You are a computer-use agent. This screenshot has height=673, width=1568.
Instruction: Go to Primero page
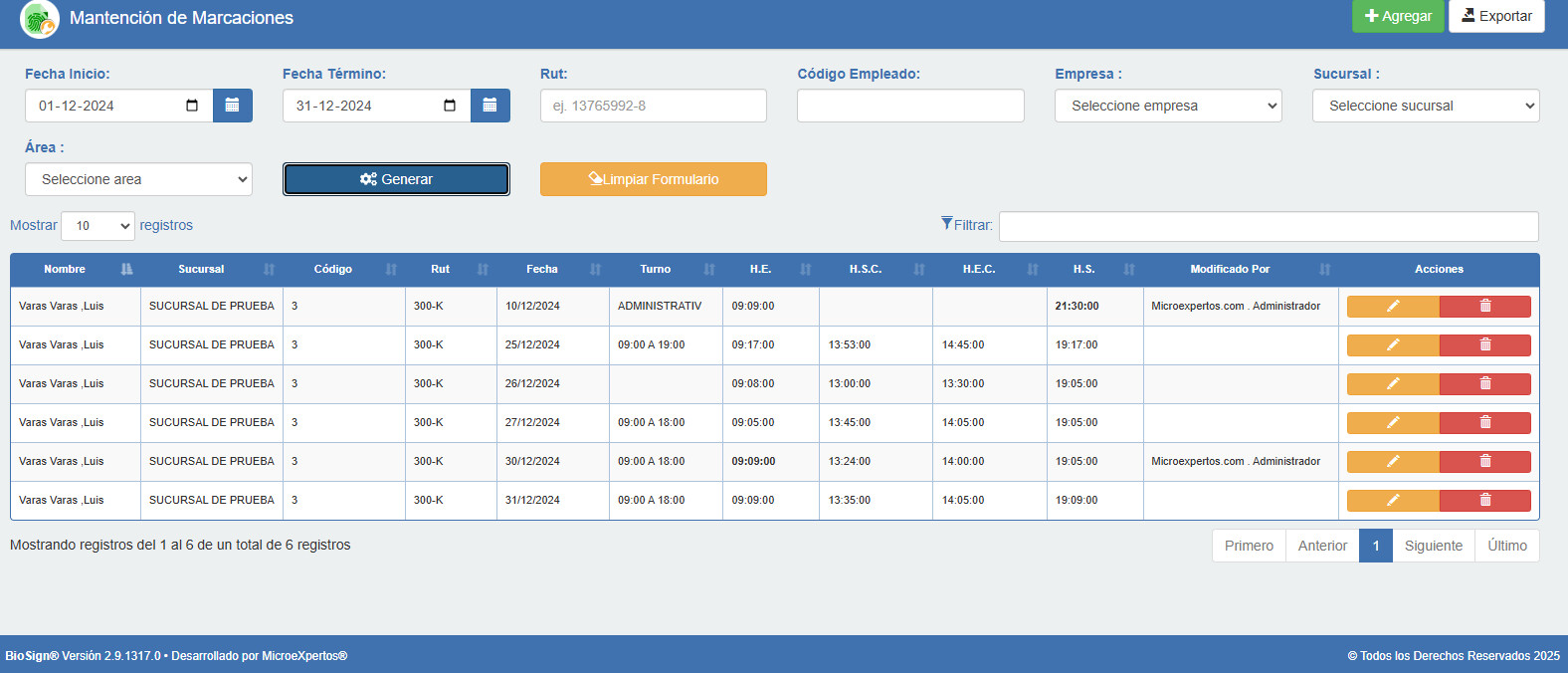[x=1249, y=546]
